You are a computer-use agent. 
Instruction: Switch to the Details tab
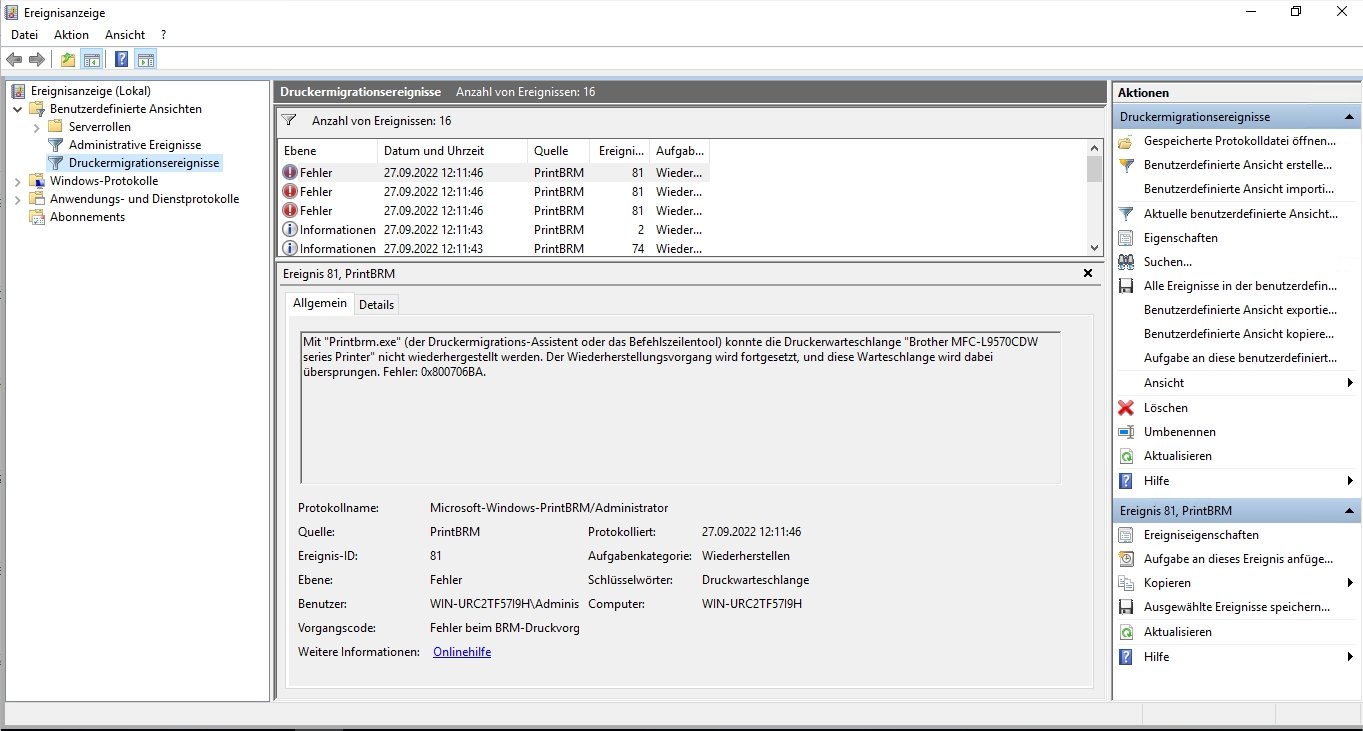[376, 304]
